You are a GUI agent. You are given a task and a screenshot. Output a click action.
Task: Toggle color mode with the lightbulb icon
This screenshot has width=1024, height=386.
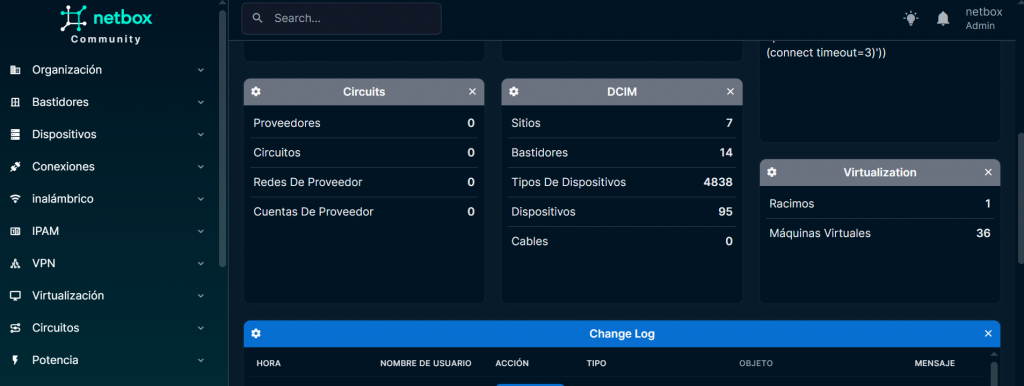pyautogui.click(x=910, y=18)
